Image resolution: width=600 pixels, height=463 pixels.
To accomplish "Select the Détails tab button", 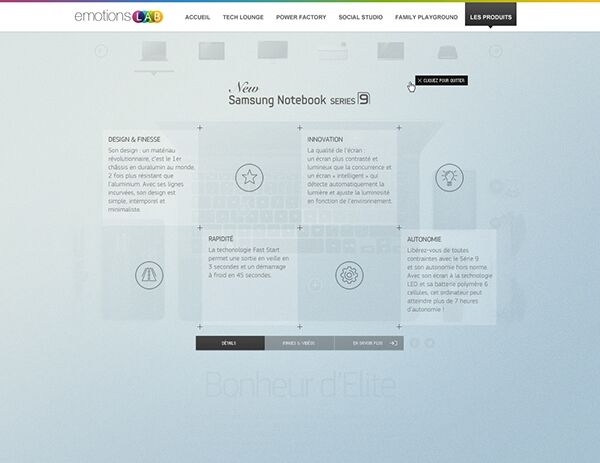I will (x=230, y=343).
